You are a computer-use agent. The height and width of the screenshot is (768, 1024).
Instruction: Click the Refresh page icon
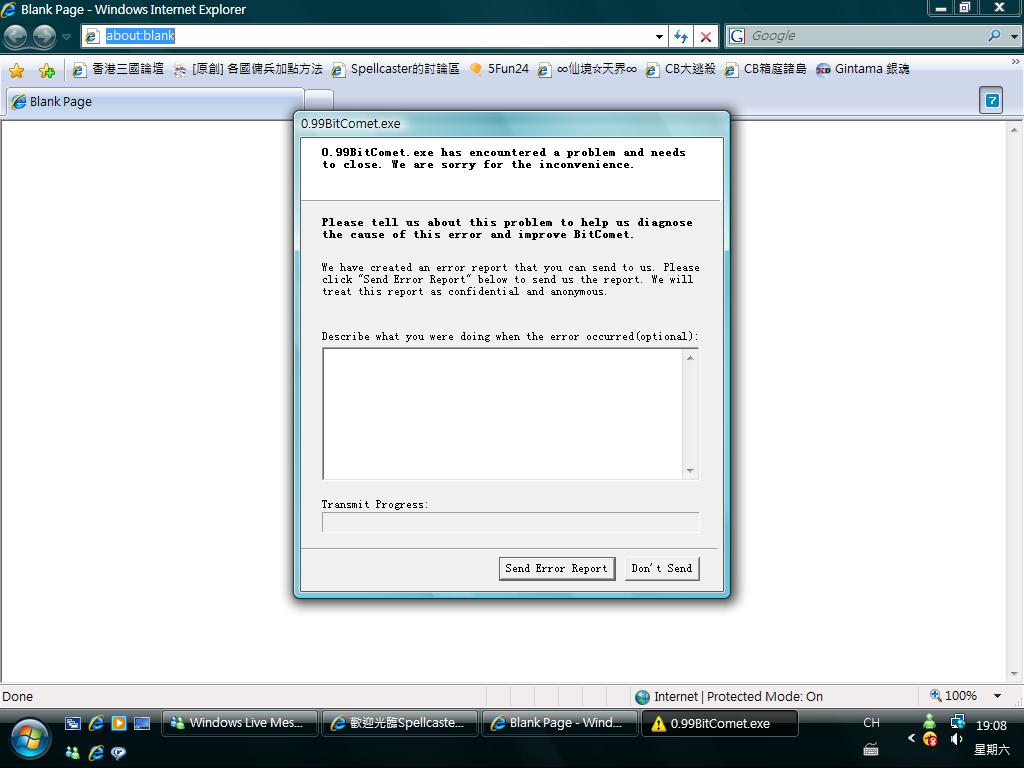tap(680, 37)
